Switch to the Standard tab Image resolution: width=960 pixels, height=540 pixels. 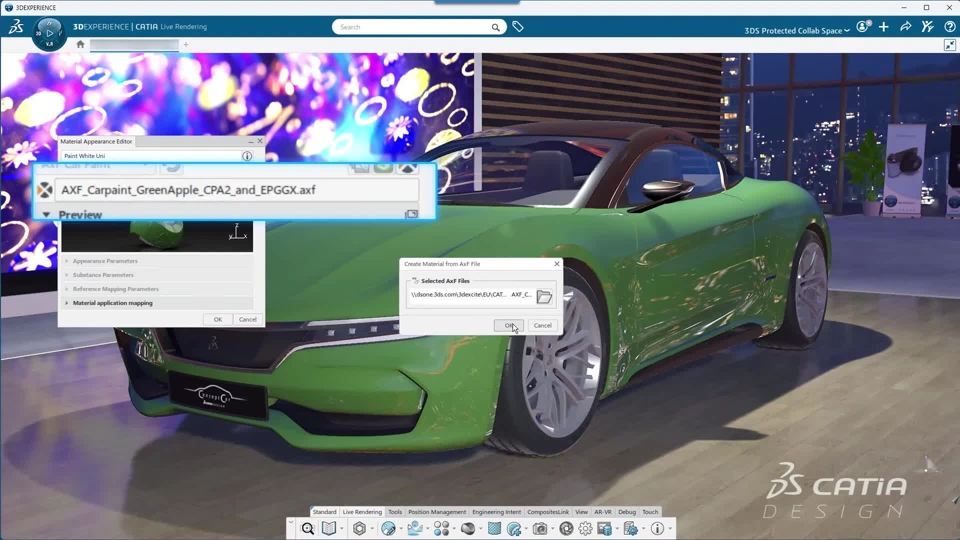(324, 512)
